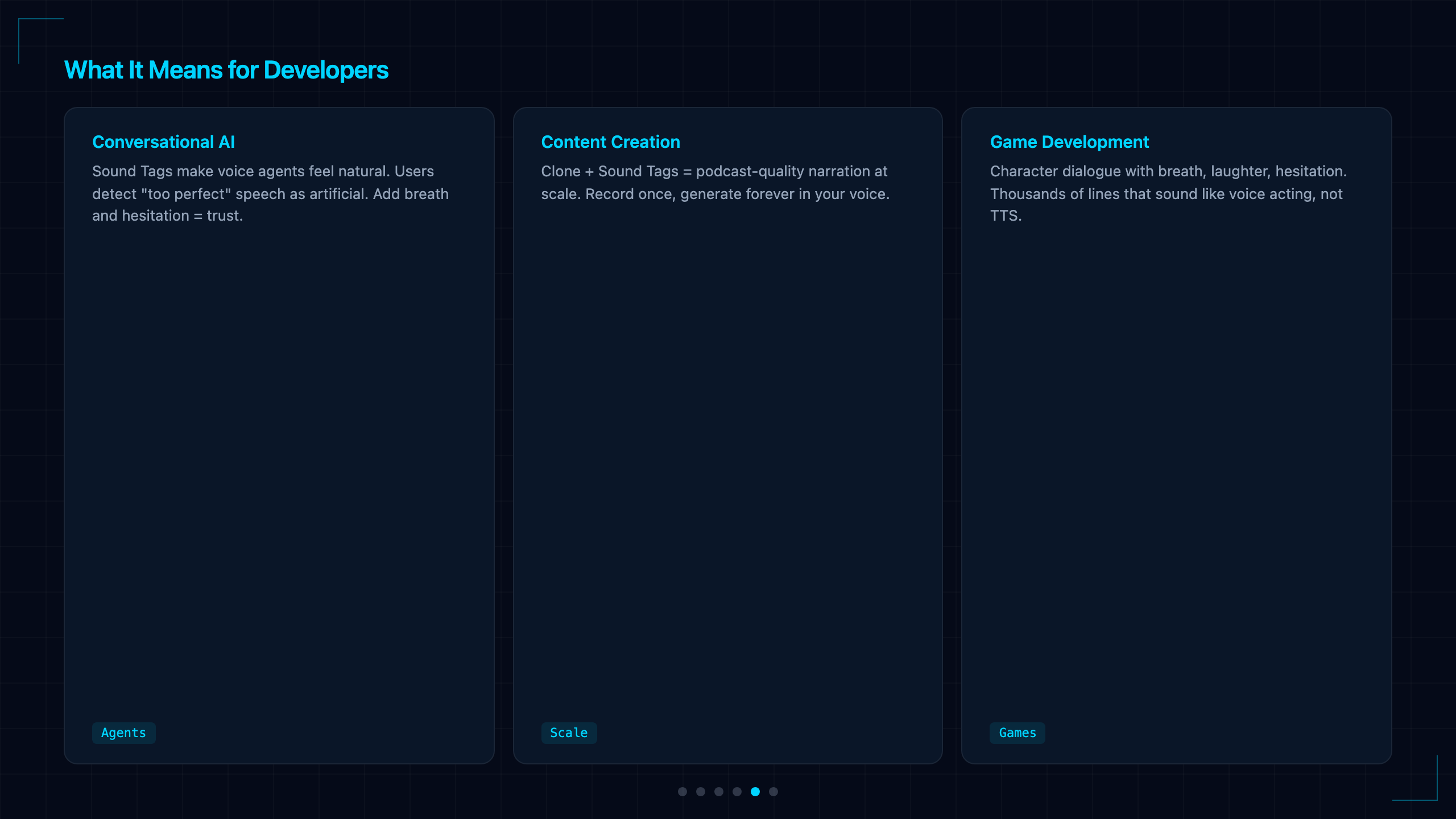This screenshot has width=1456, height=819.
Task: Click the Games tag
Action: [x=1017, y=733]
